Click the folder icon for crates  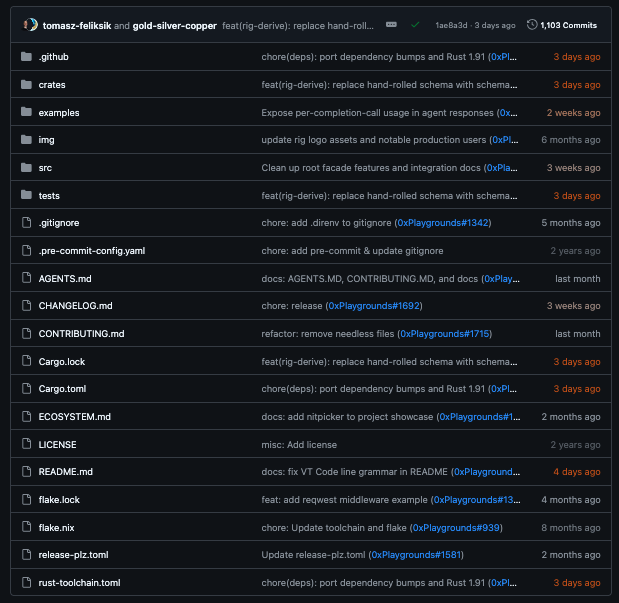coord(26,85)
